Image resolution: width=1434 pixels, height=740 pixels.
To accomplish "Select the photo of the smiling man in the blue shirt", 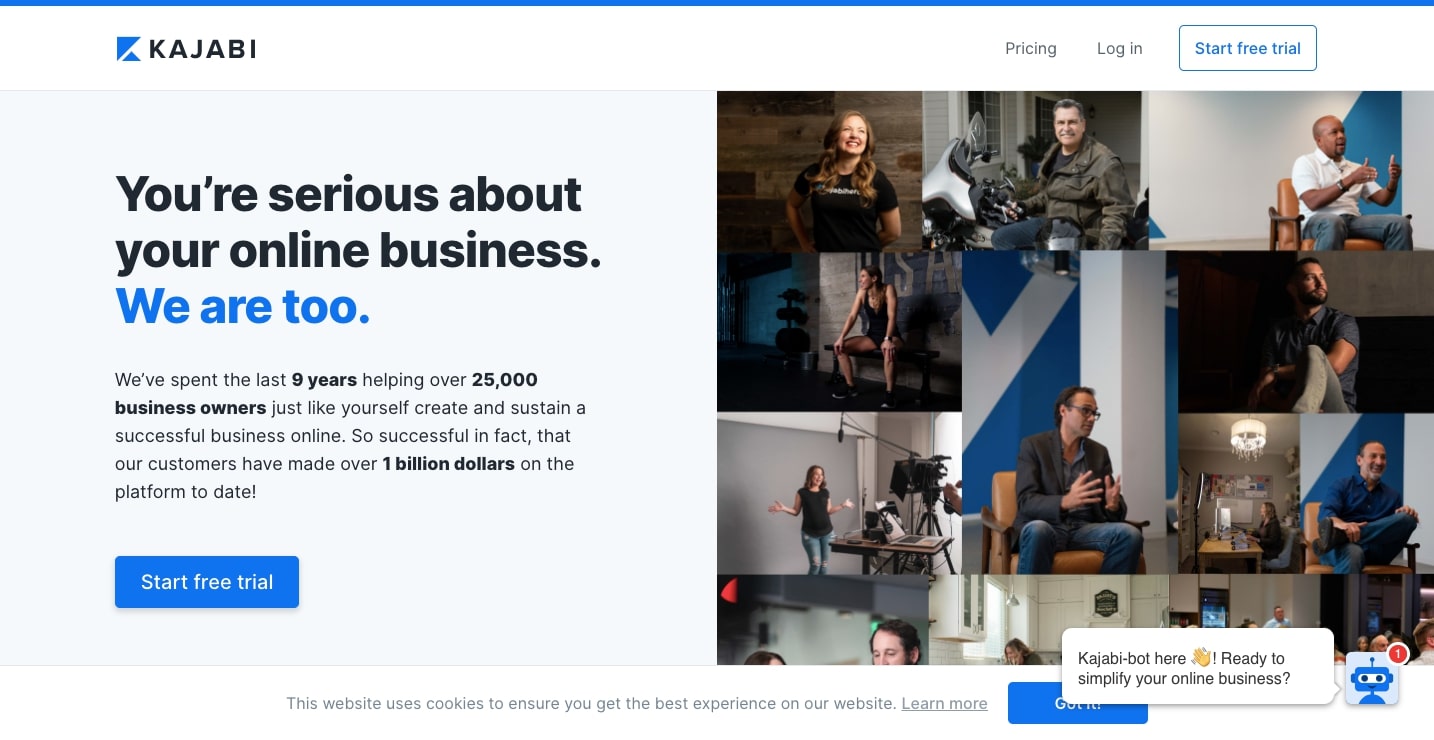I will click(x=1367, y=493).
